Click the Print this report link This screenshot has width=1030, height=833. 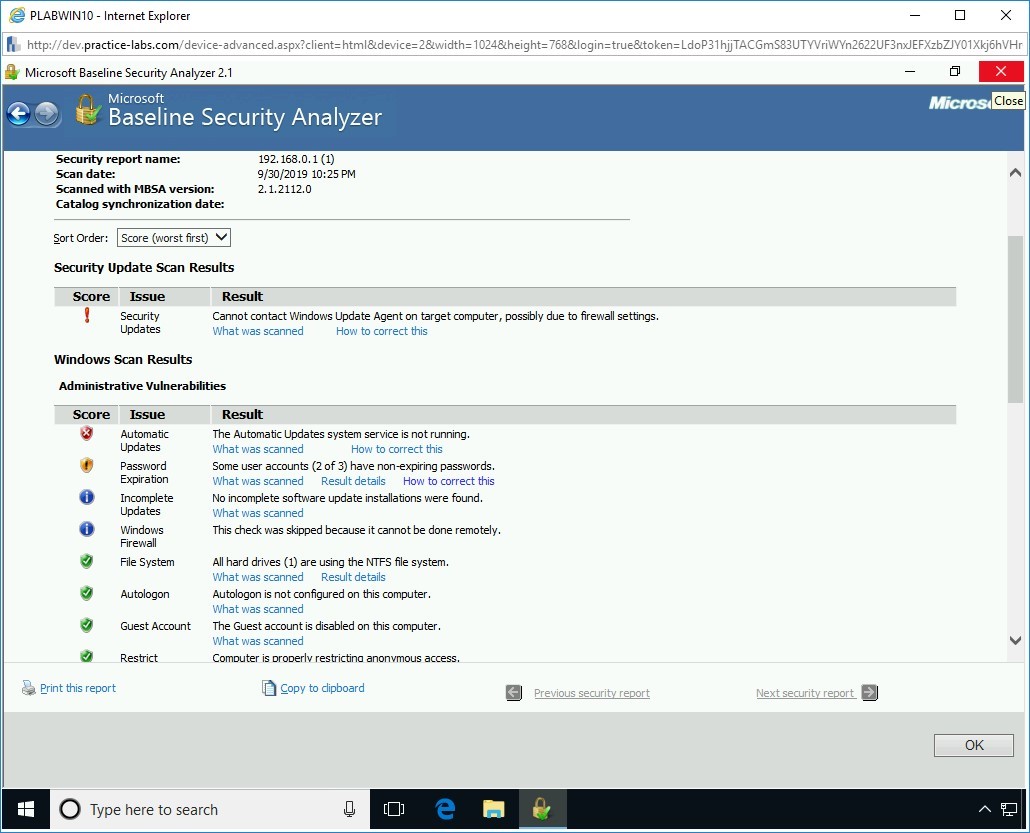(x=78, y=688)
